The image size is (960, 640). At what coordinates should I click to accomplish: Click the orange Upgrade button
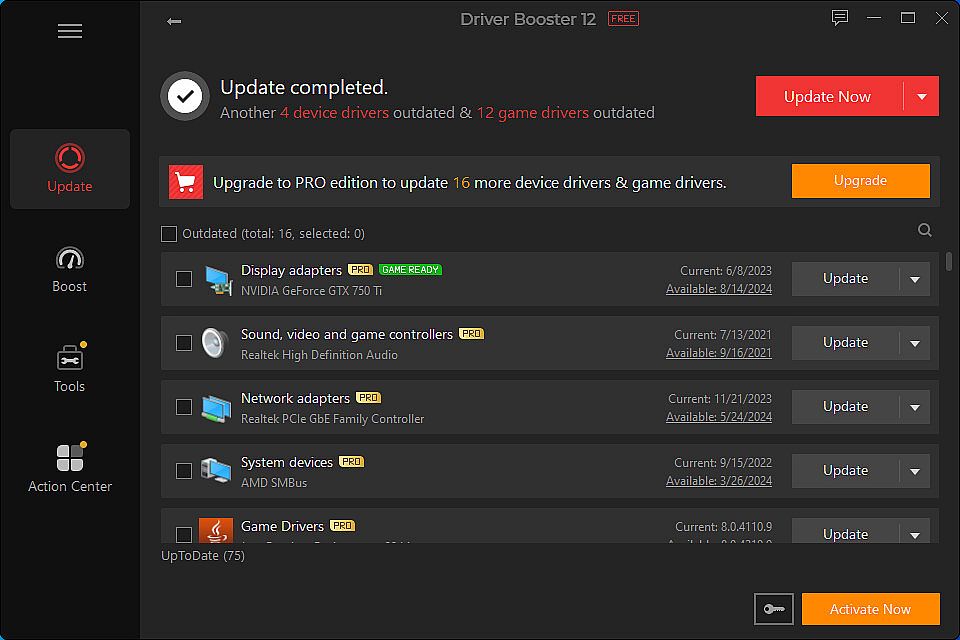(x=860, y=181)
